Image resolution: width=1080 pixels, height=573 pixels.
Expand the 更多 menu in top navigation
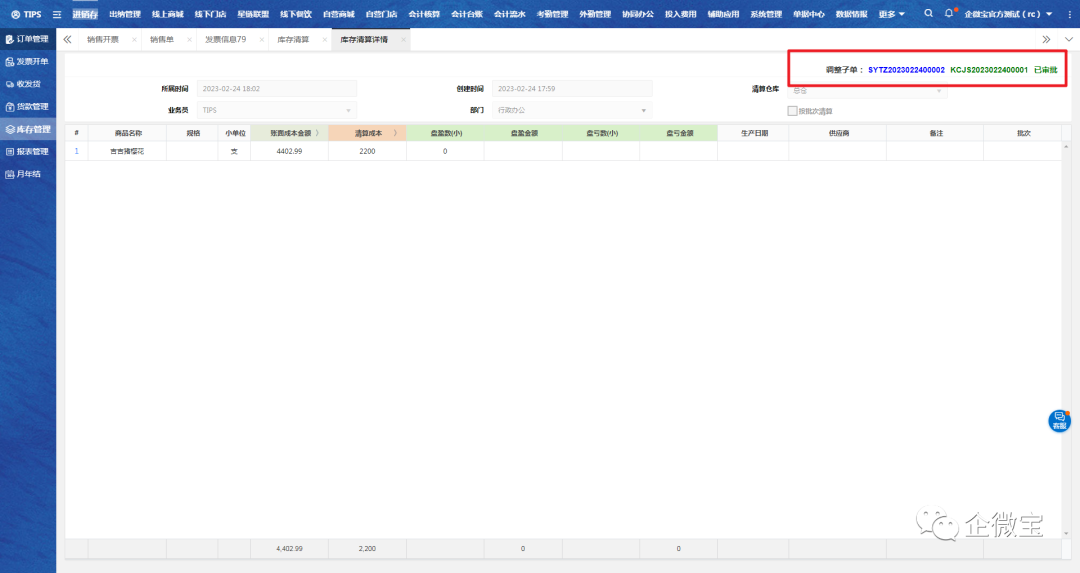892,14
